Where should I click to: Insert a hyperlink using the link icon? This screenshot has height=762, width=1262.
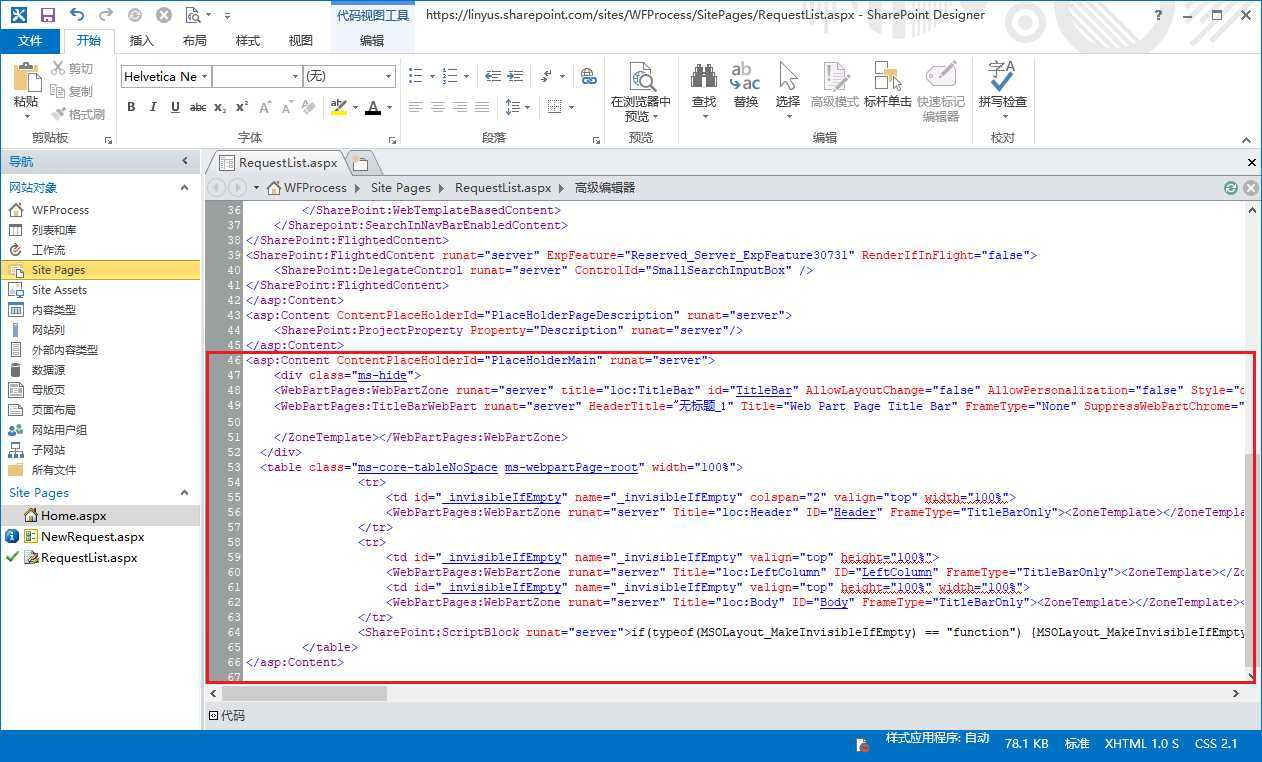point(589,77)
